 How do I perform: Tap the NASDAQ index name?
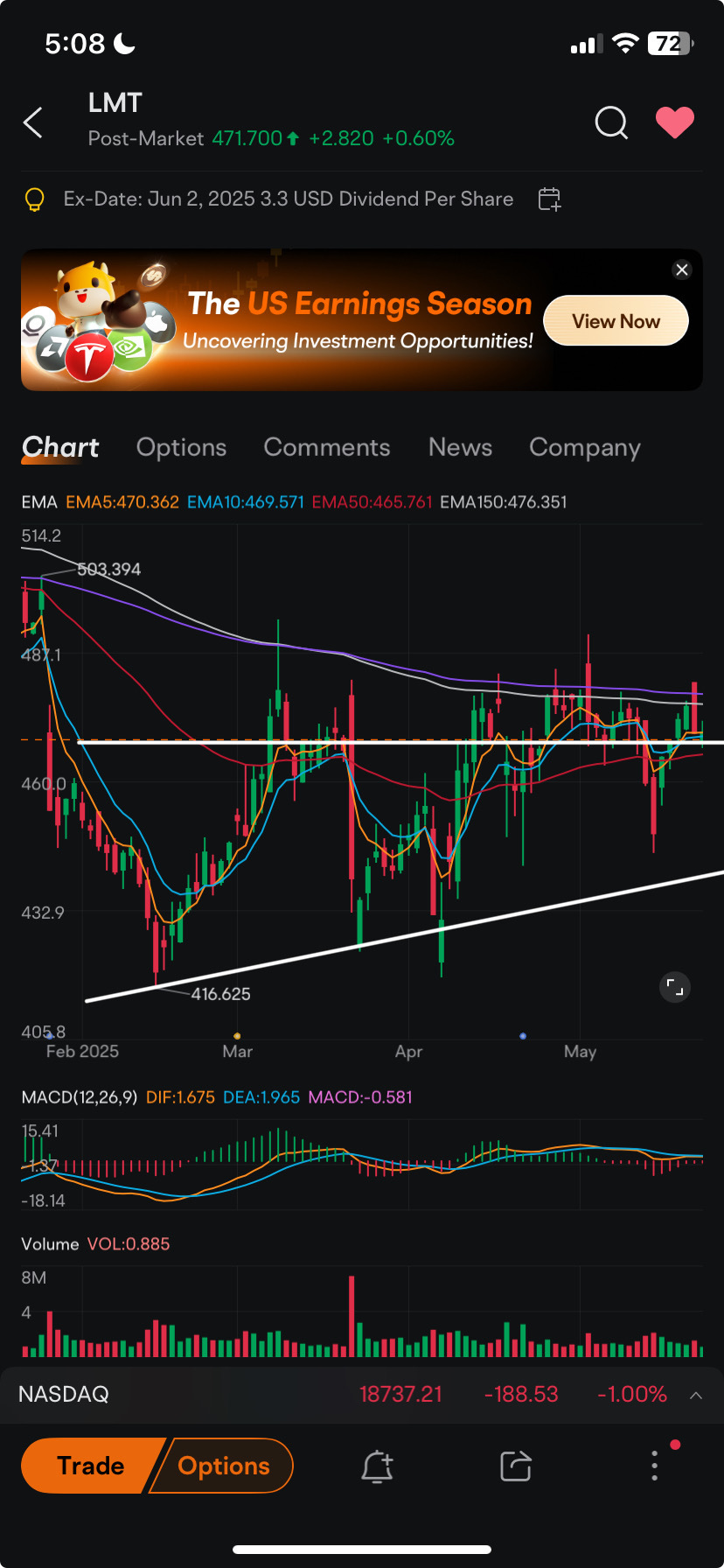[x=64, y=1395]
